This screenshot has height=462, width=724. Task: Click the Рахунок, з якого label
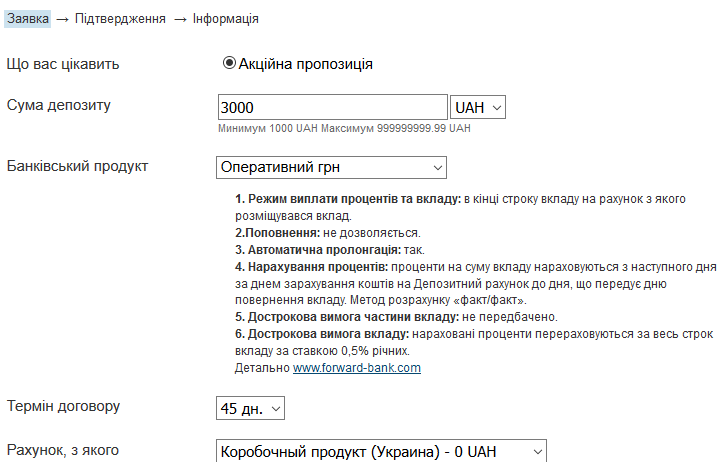click(x=63, y=450)
